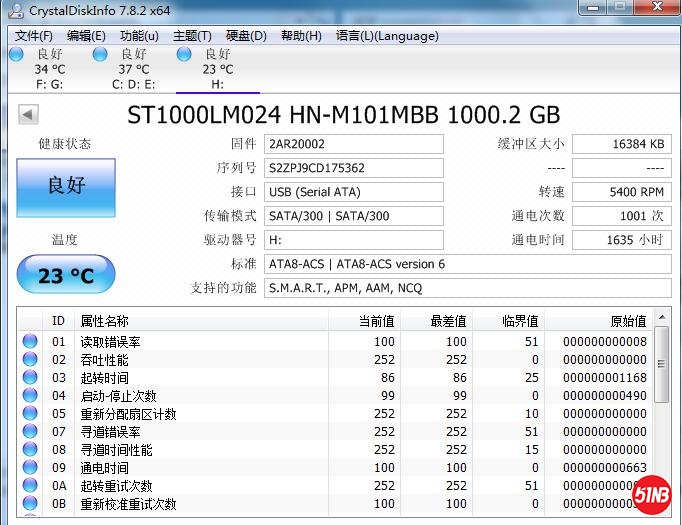
Task: Open the 主题(T) menu
Action: click(x=192, y=36)
